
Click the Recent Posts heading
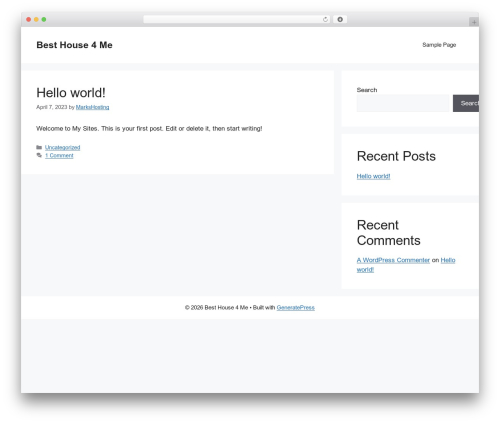(396, 156)
